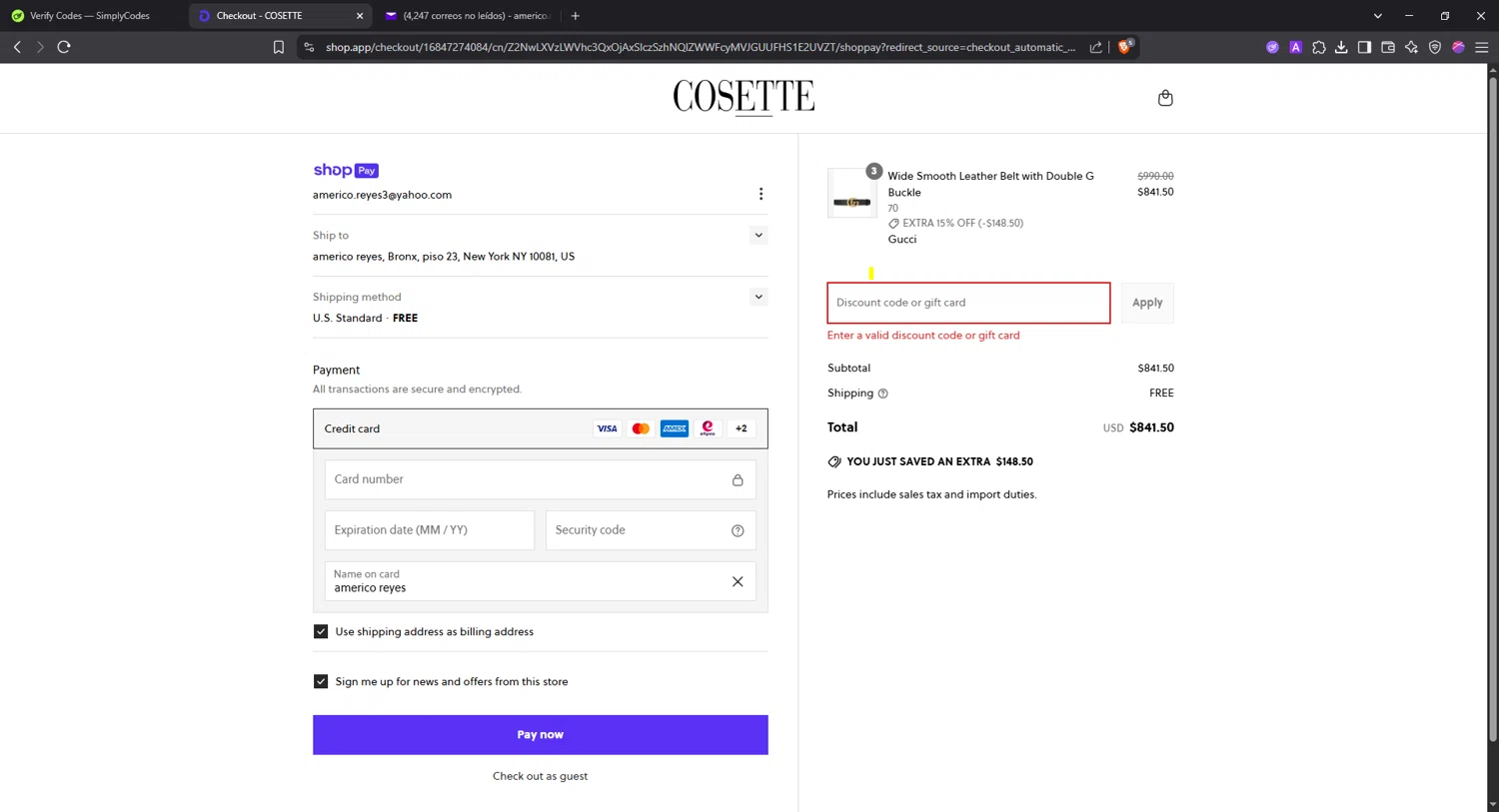Screen dimensions: 1499x812
Task: Open Shop Pay account options menu
Action: pyautogui.click(x=760, y=194)
